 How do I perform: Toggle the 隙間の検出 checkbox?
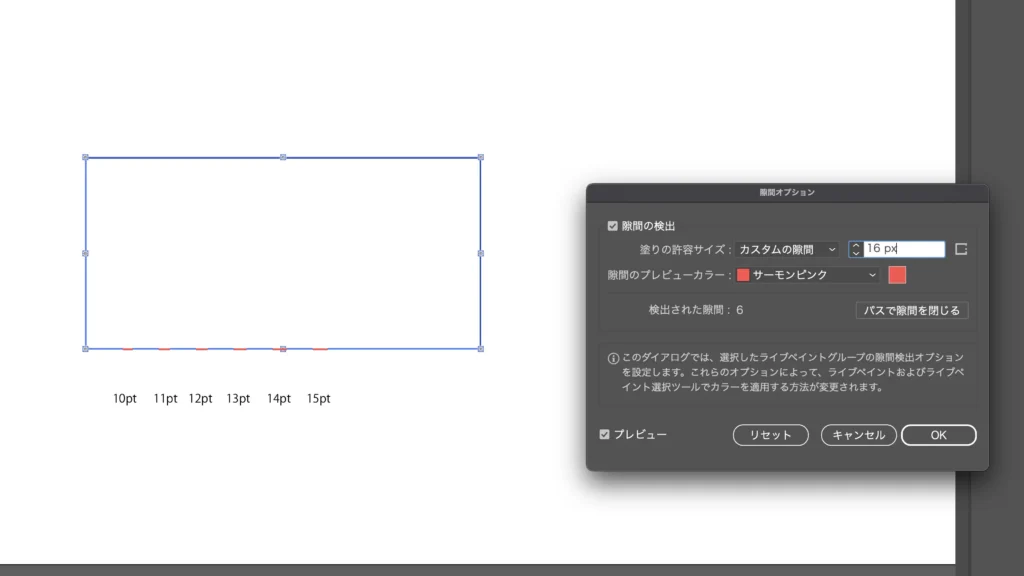click(613, 227)
